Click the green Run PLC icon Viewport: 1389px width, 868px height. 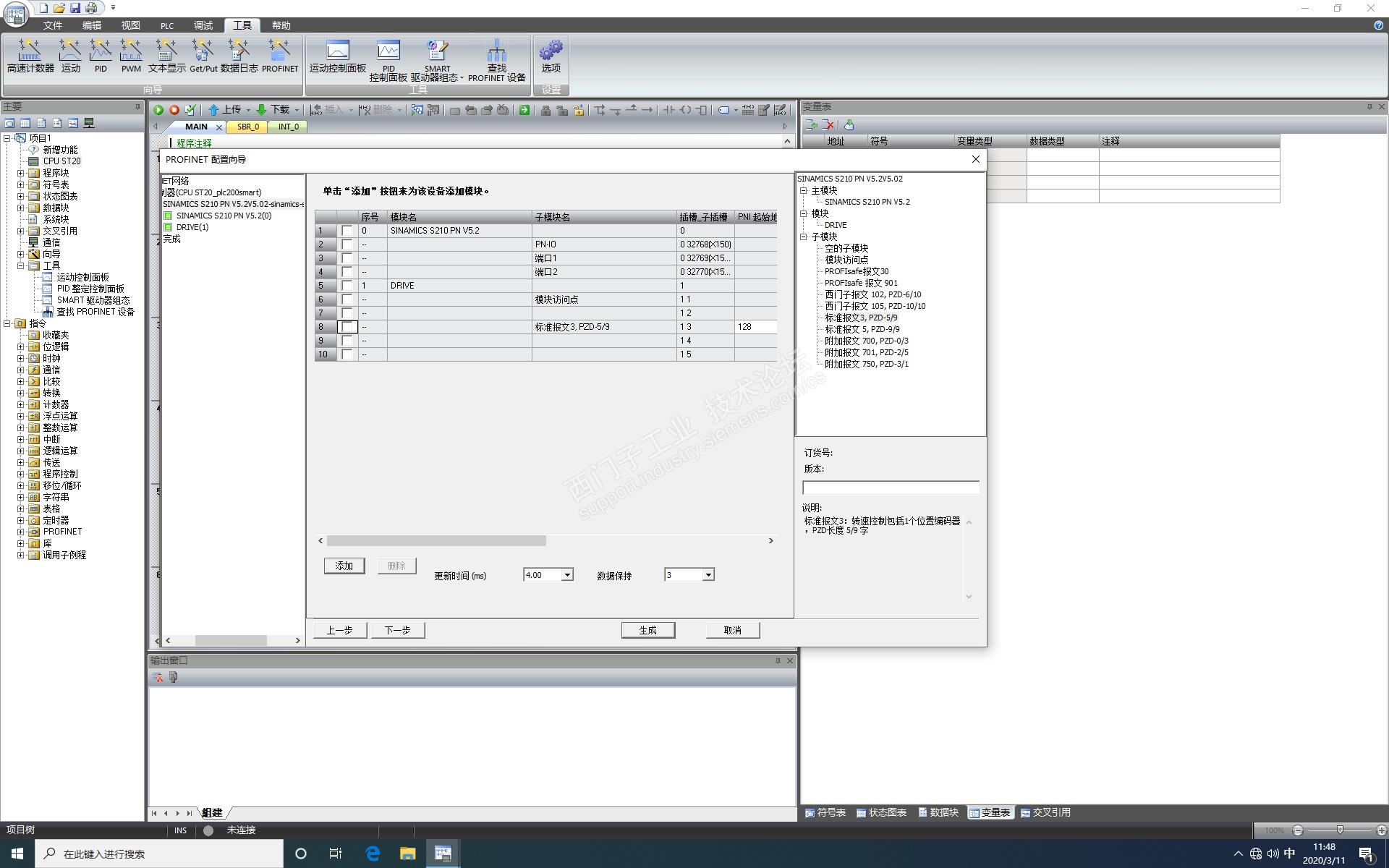point(158,110)
